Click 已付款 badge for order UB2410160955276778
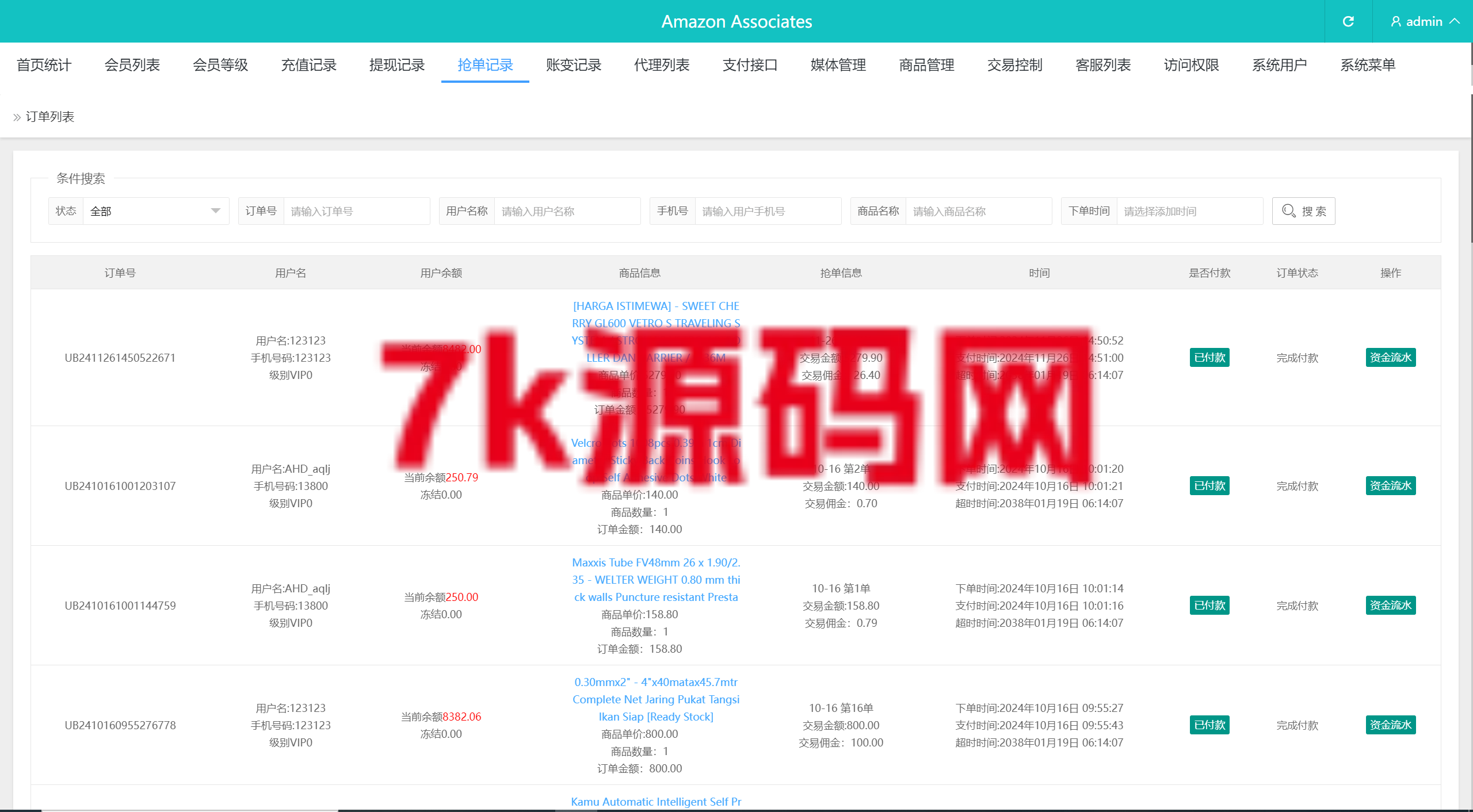1473x812 pixels. (x=1209, y=725)
